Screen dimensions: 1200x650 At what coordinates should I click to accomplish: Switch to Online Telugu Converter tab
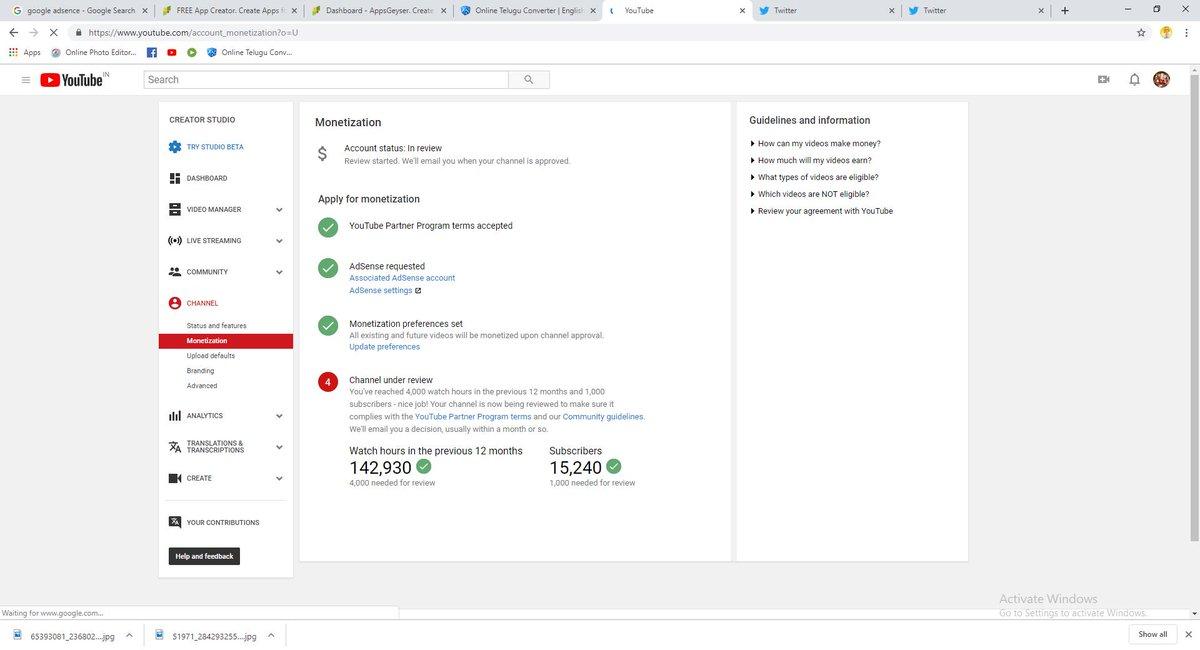(x=526, y=10)
